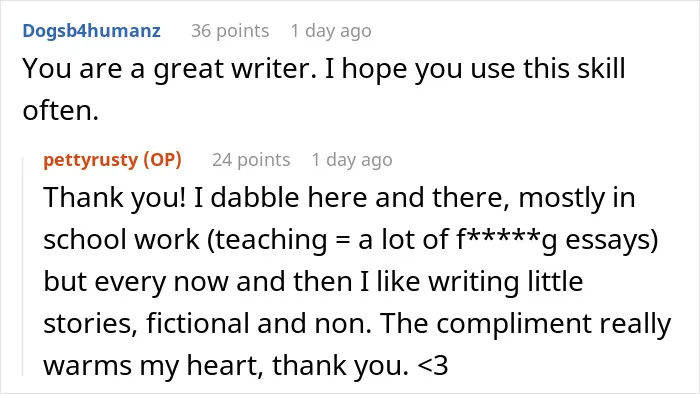The height and width of the screenshot is (394, 700).
Task: Click the 24 points score label
Action: 251,160
